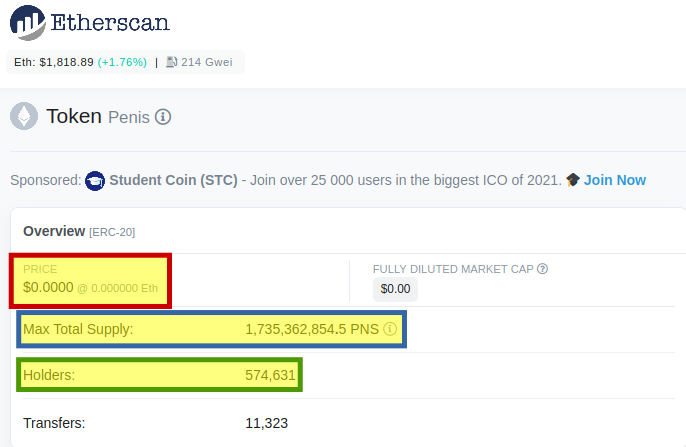This screenshot has height=447, width=686.
Task: Click the grey Ethereum token icon
Action: point(24,116)
